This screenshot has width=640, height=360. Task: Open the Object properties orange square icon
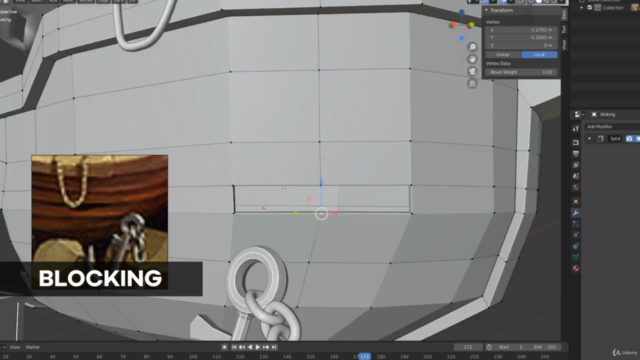[576, 202]
